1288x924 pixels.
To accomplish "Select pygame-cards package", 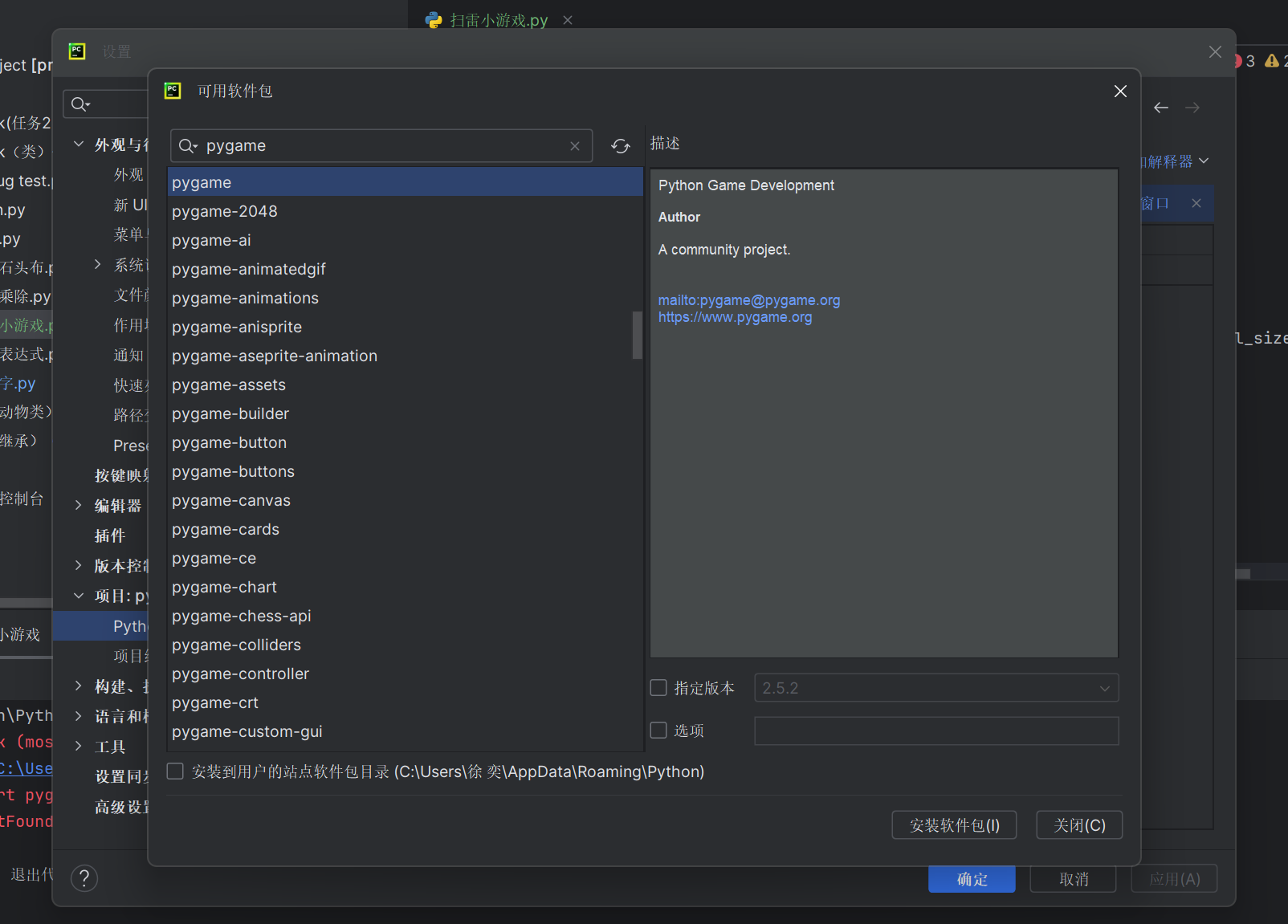I will point(406,529).
